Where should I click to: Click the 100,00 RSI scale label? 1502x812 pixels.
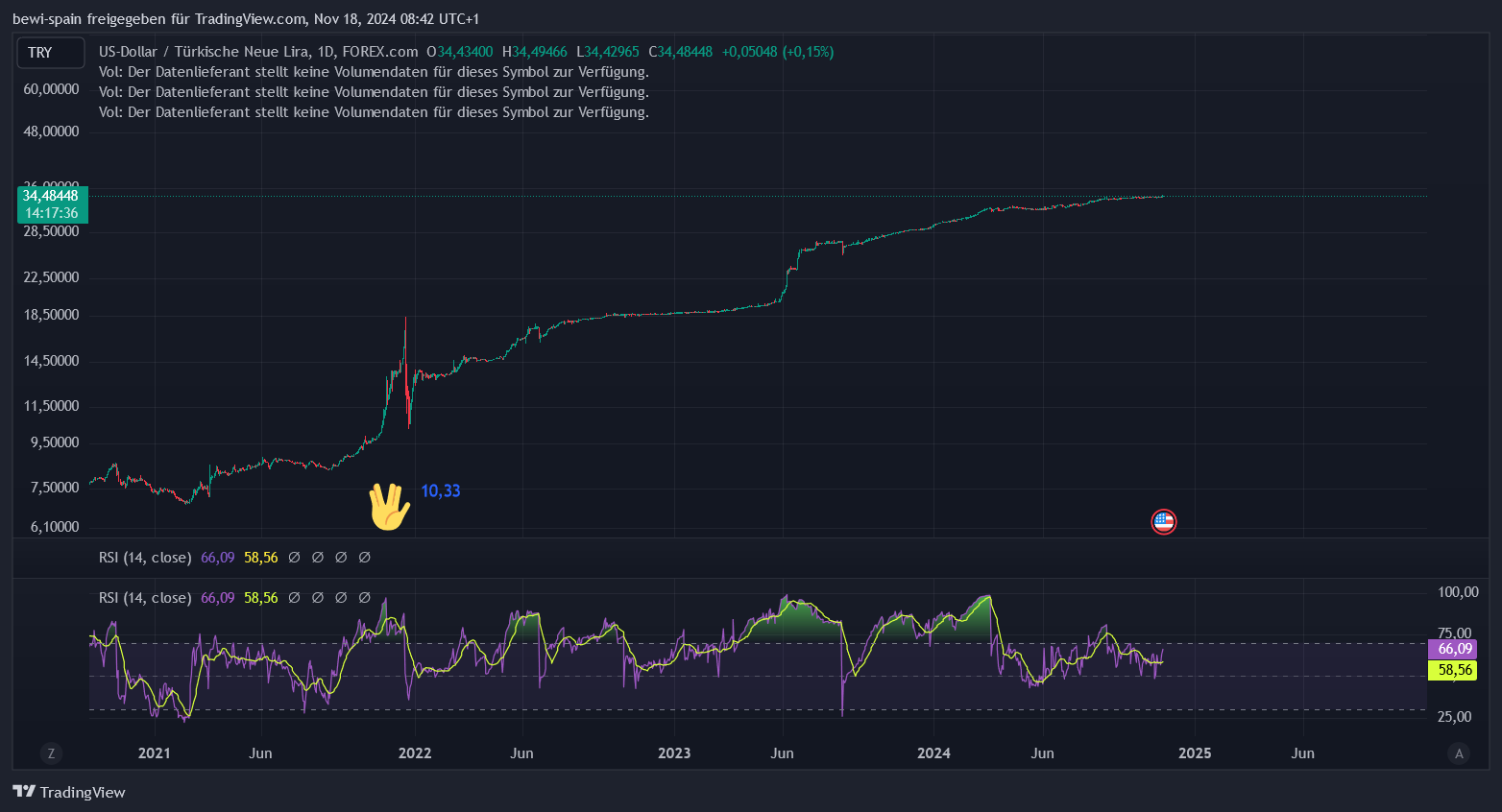click(1458, 592)
